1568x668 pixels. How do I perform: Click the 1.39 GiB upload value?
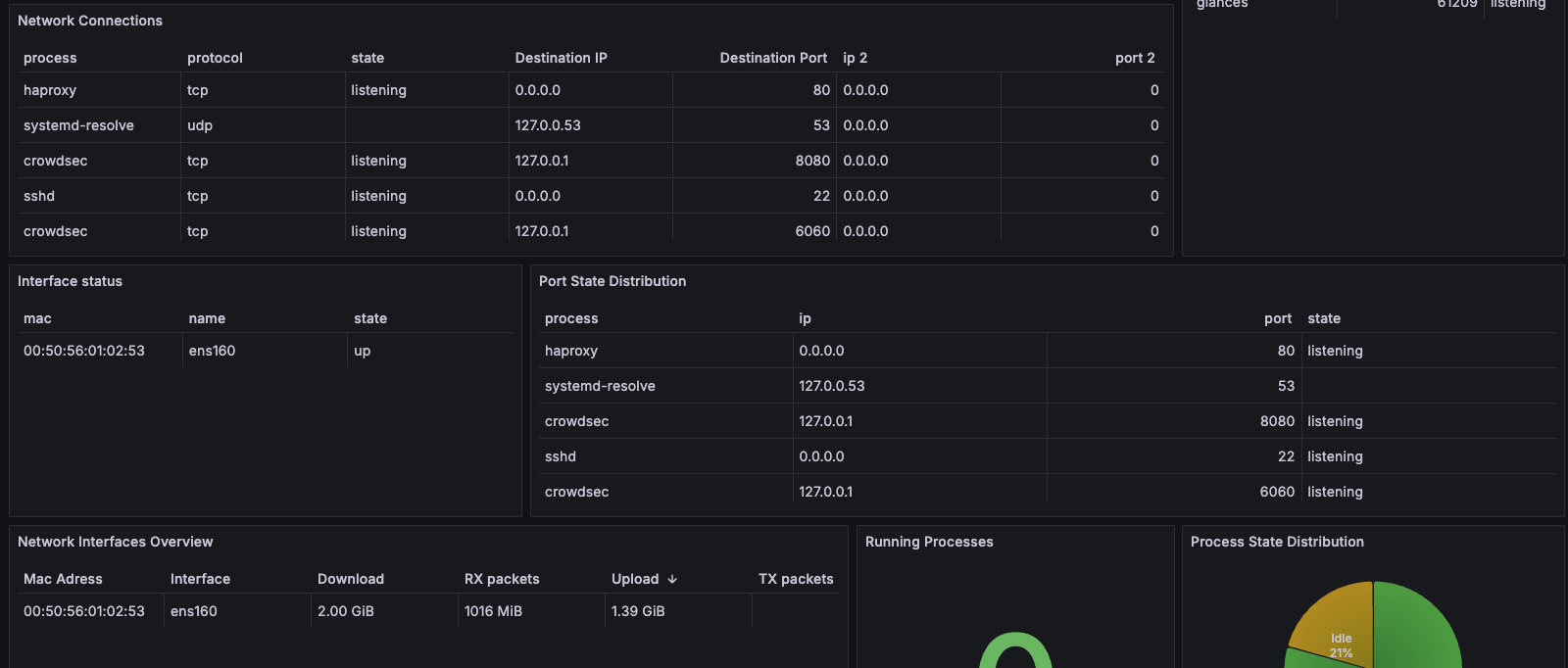[x=638, y=611]
